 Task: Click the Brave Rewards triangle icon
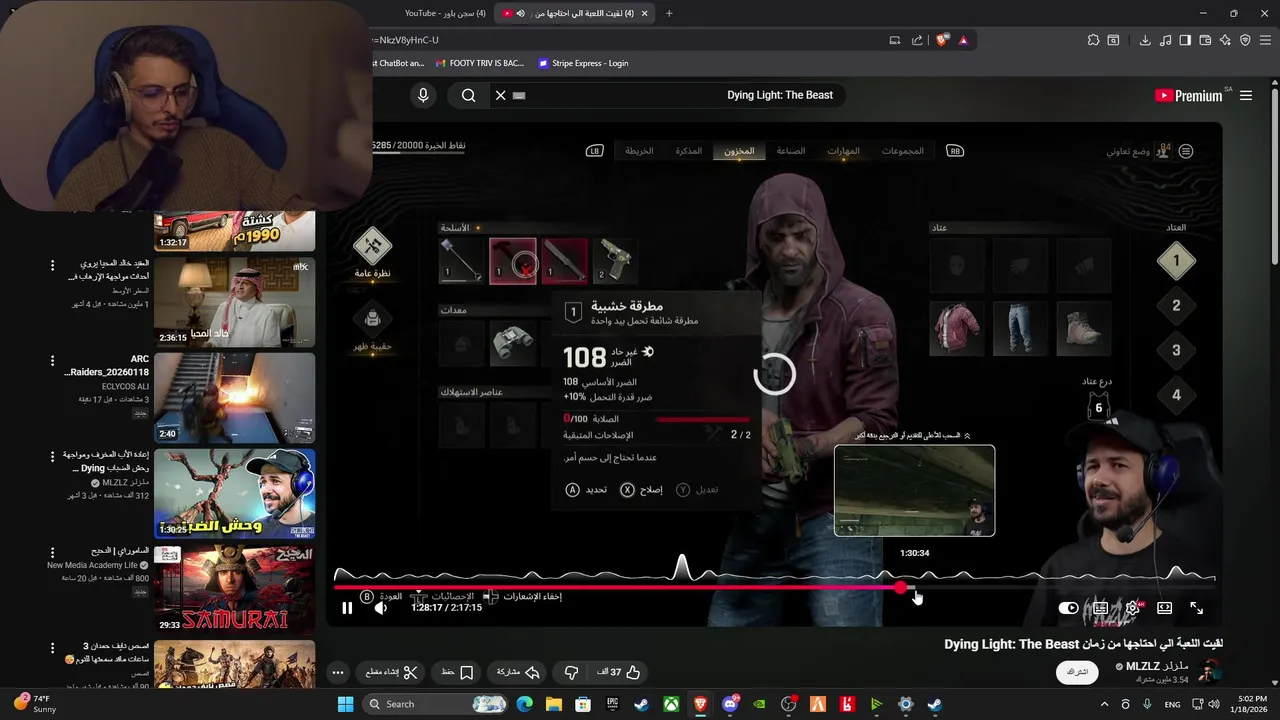(963, 40)
